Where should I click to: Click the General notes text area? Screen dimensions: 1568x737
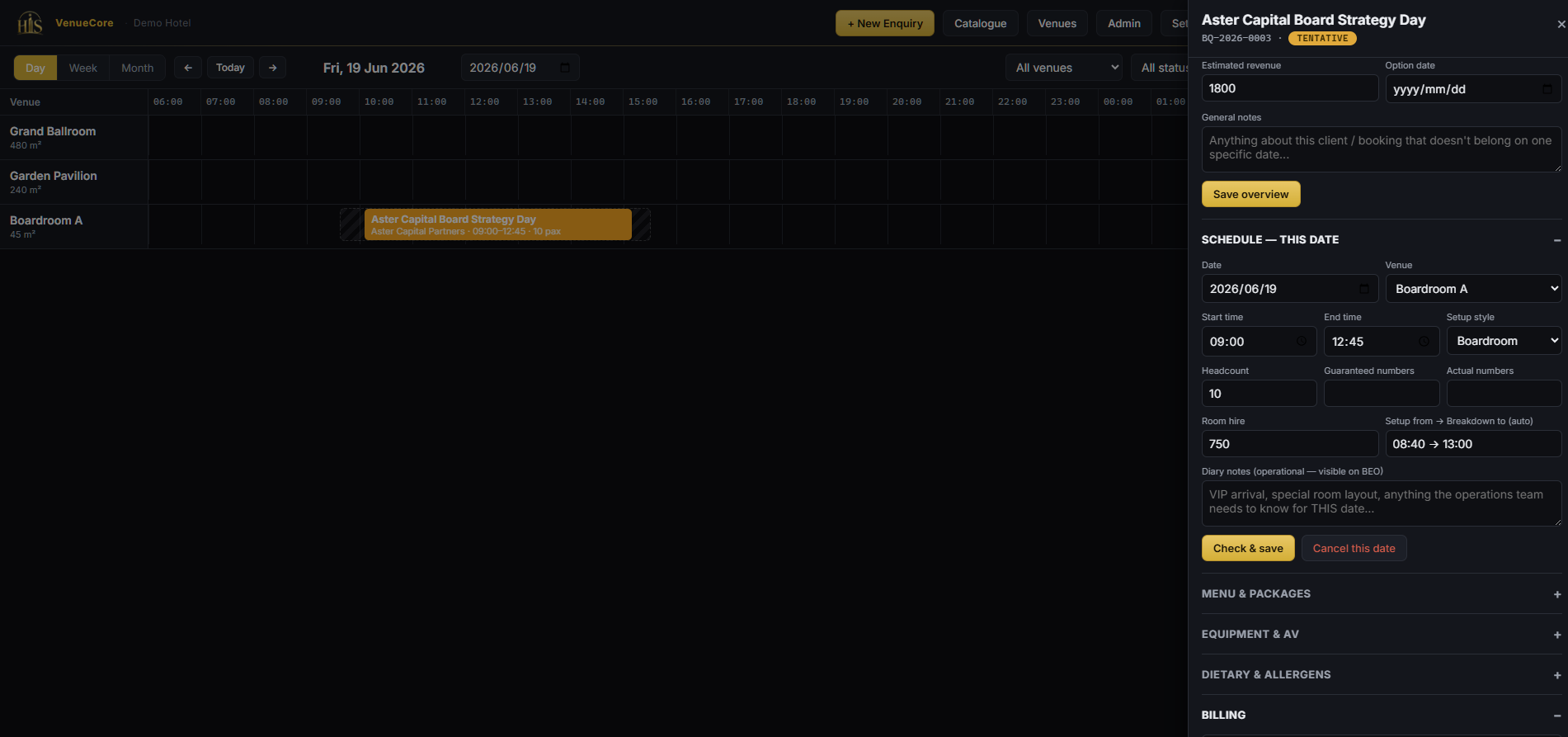coord(1382,149)
